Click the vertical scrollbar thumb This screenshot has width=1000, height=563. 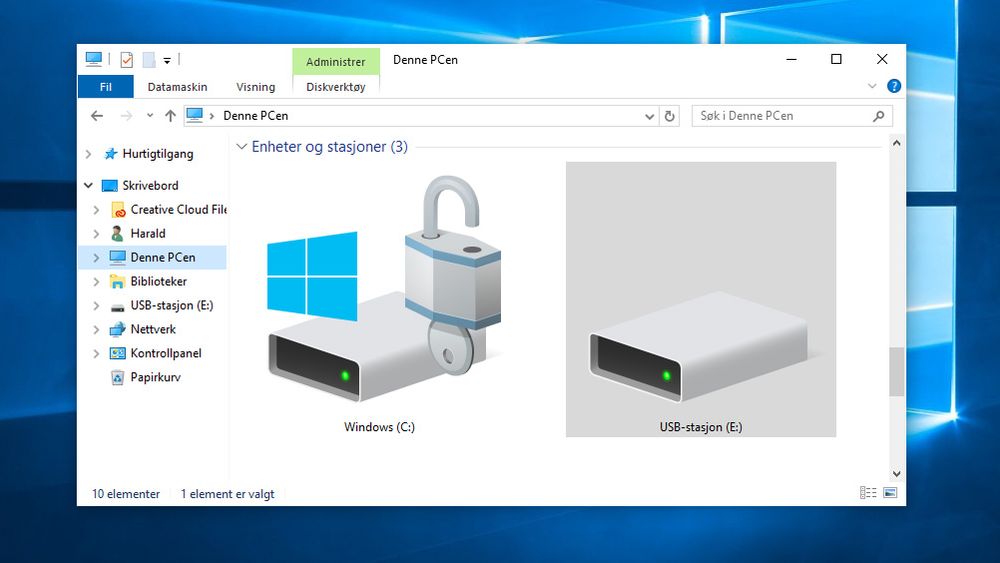(897, 372)
